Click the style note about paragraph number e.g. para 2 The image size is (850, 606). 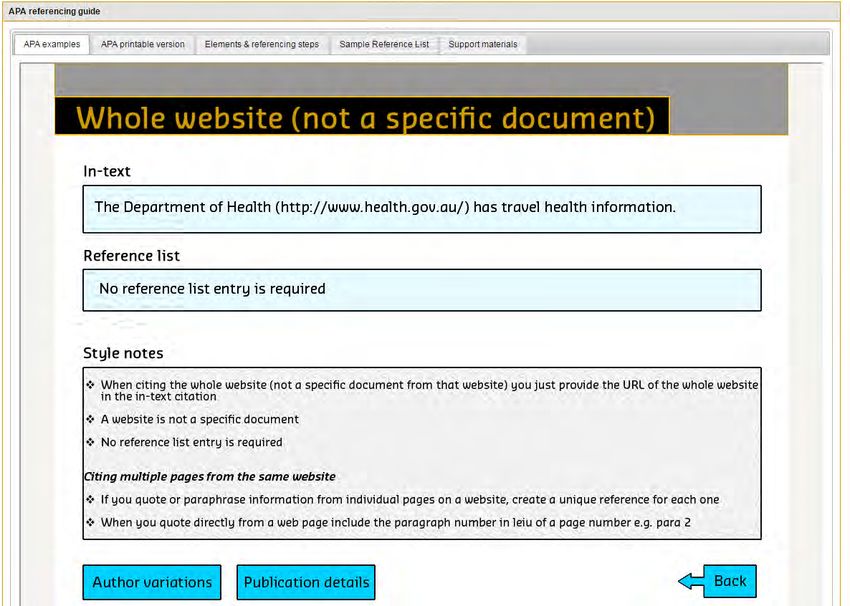click(x=396, y=523)
